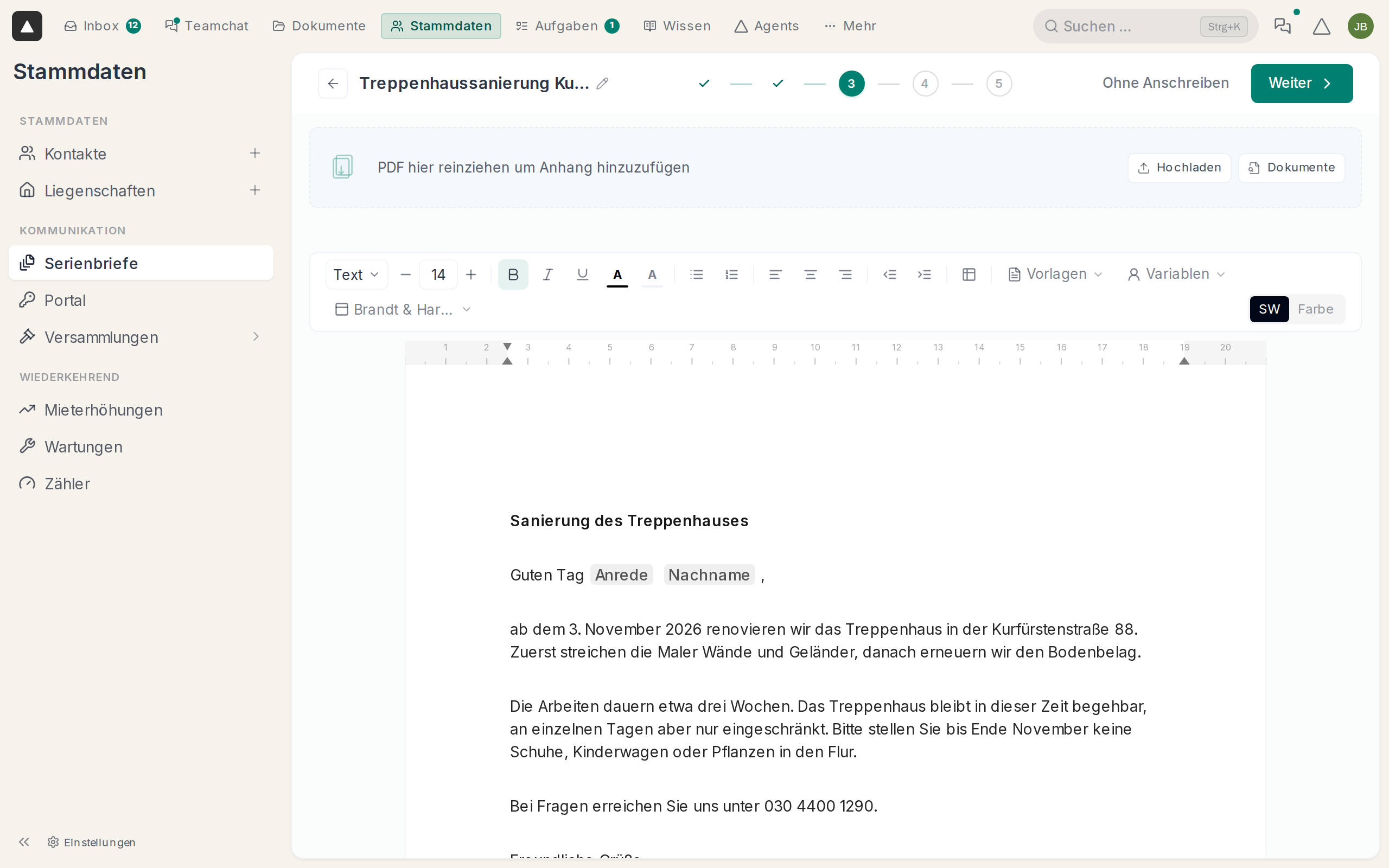The height and width of the screenshot is (868, 1389).
Task: Center-align the text
Action: tap(811, 275)
